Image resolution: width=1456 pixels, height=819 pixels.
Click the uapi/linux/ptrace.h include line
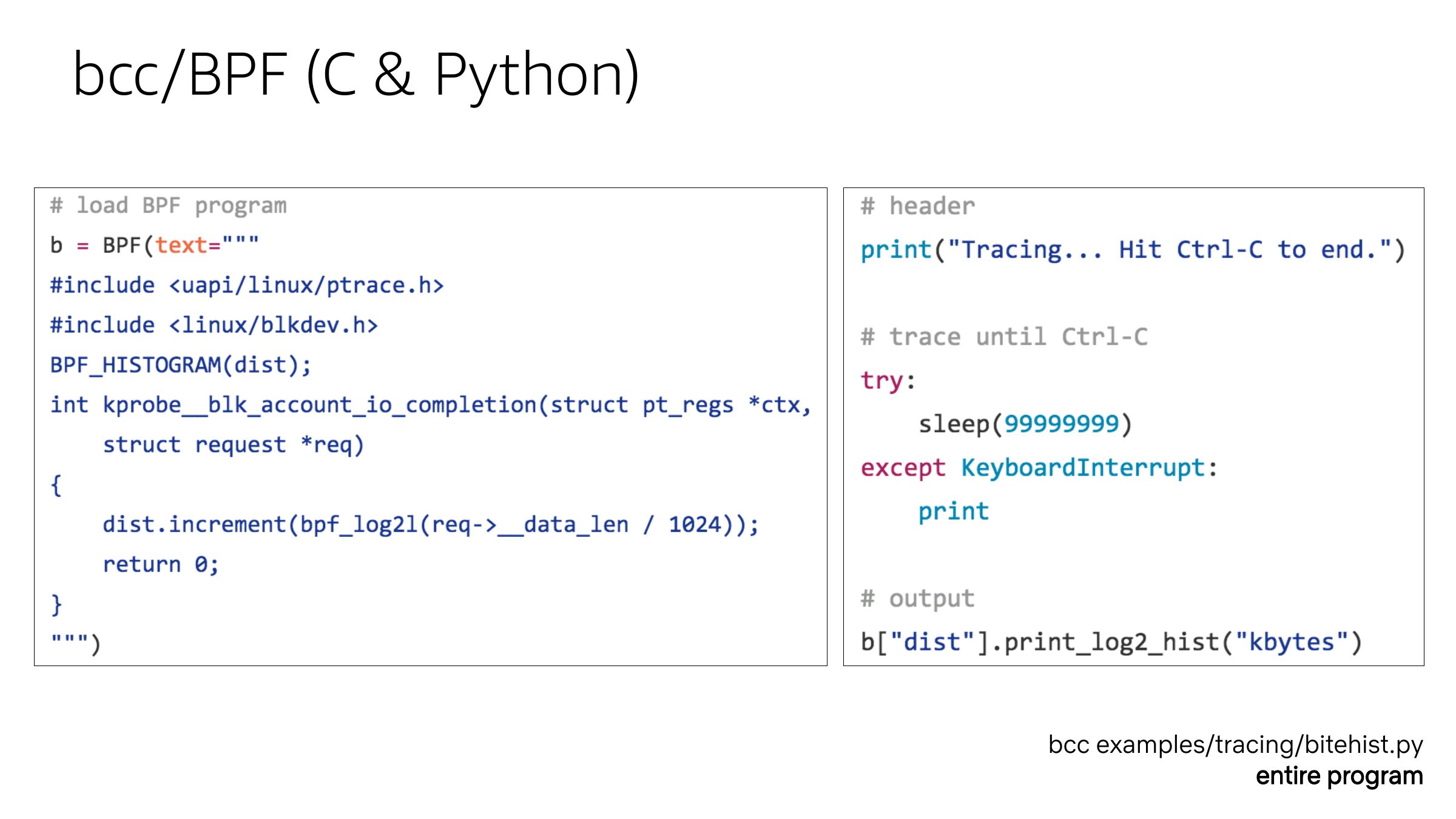tap(247, 286)
